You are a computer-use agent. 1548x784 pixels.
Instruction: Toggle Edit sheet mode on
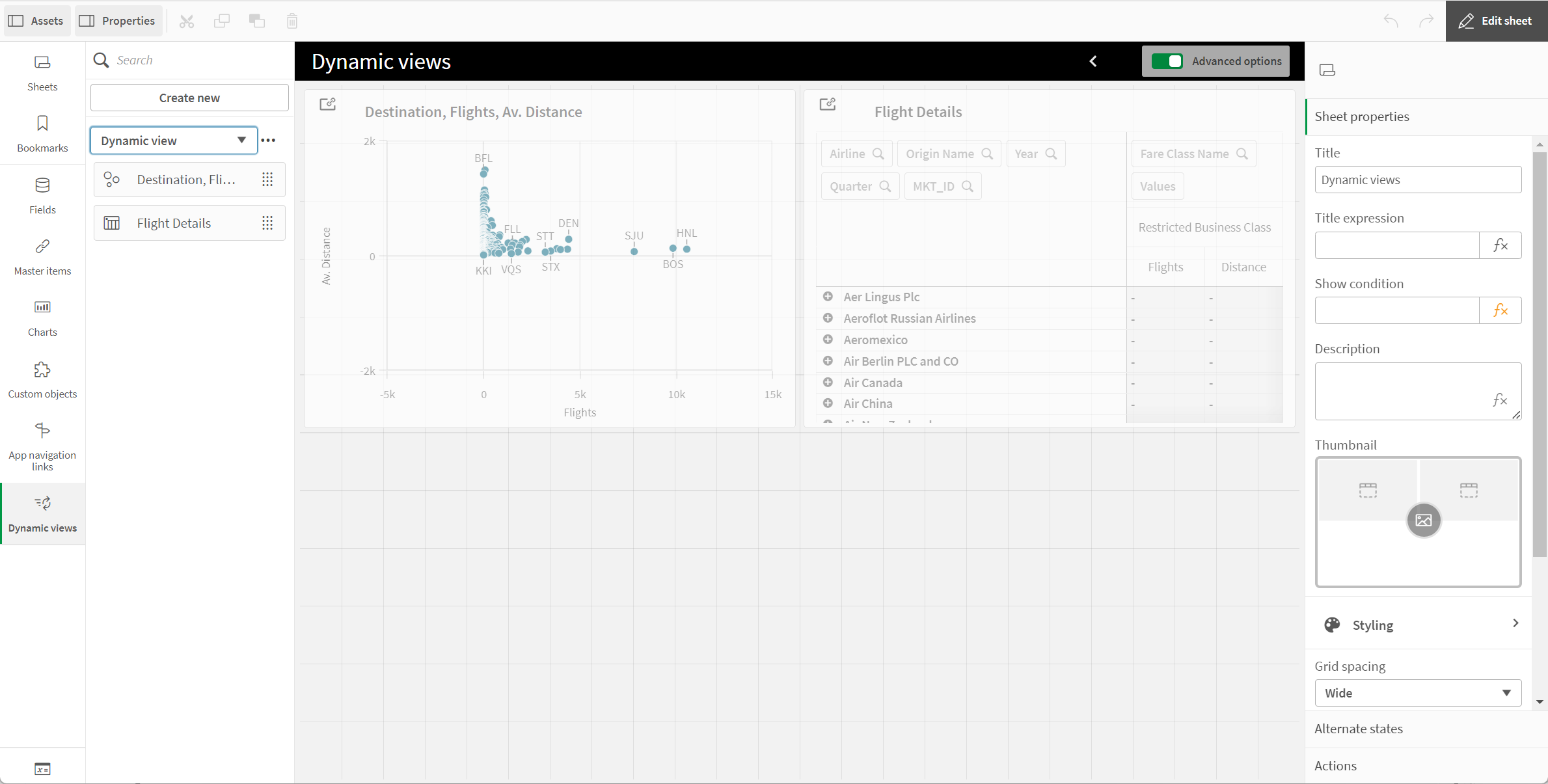(x=1497, y=20)
